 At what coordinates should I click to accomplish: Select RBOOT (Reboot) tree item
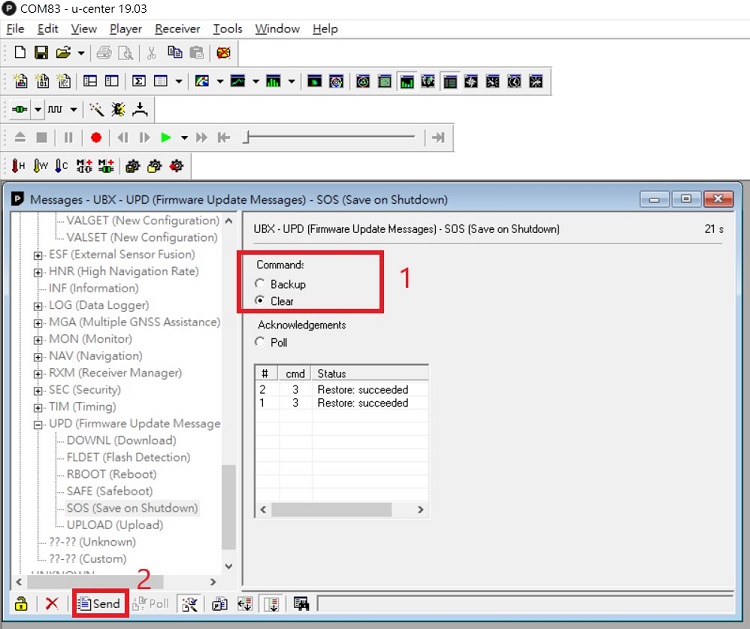(111, 474)
